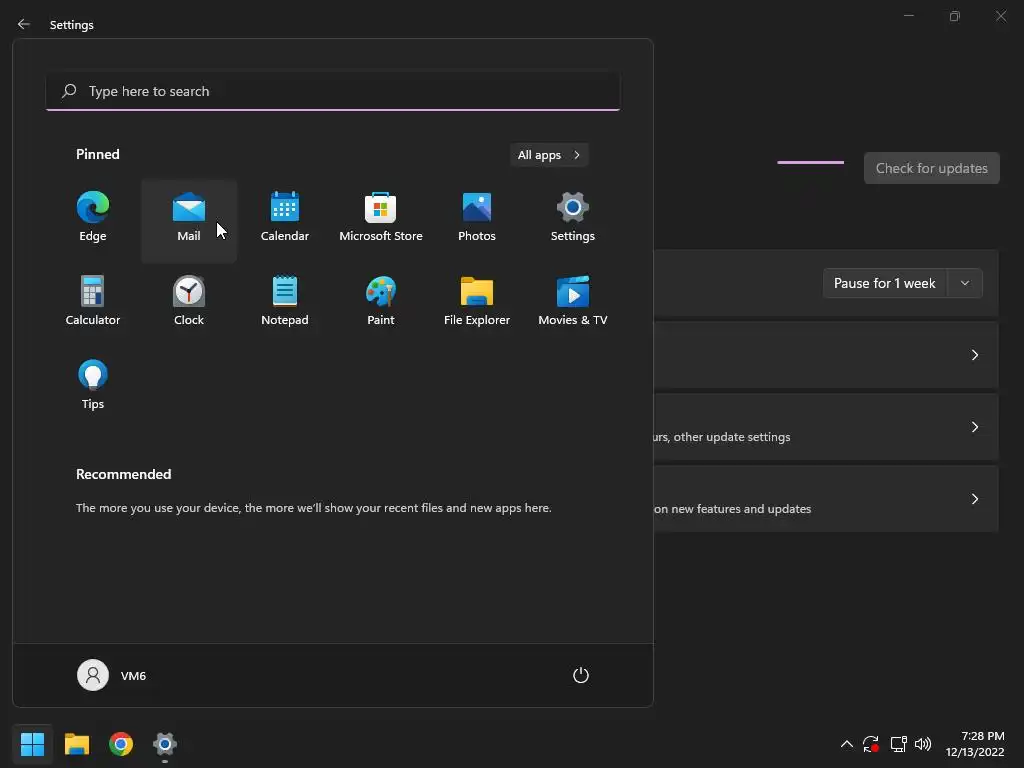Viewport: 1024px width, 768px height.
Task: Click the Windows Start button on taskbar
Action: (x=32, y=744)
